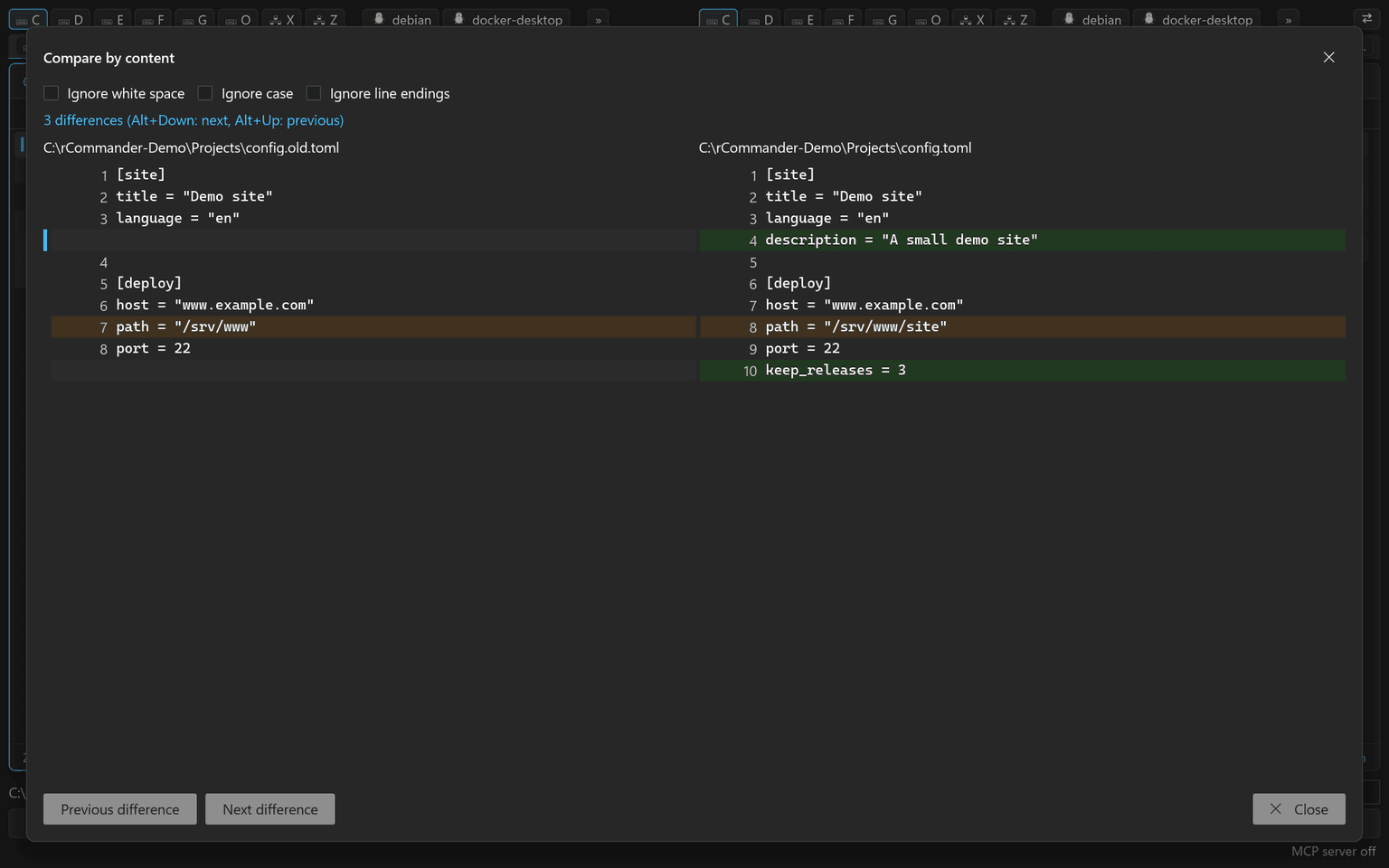Jump to the Previous difference
1389x868 pixels.
[119, 809]
